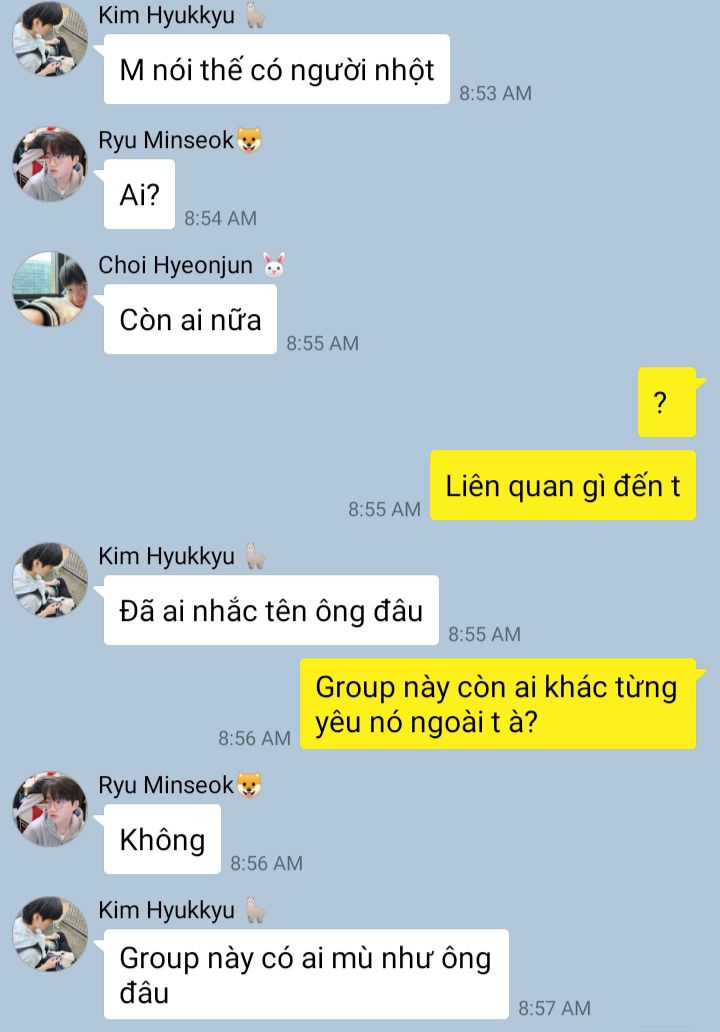Click the Choi Hyeonjun sender name
This screenshot has height=1032, width=720.
(176, 265)
